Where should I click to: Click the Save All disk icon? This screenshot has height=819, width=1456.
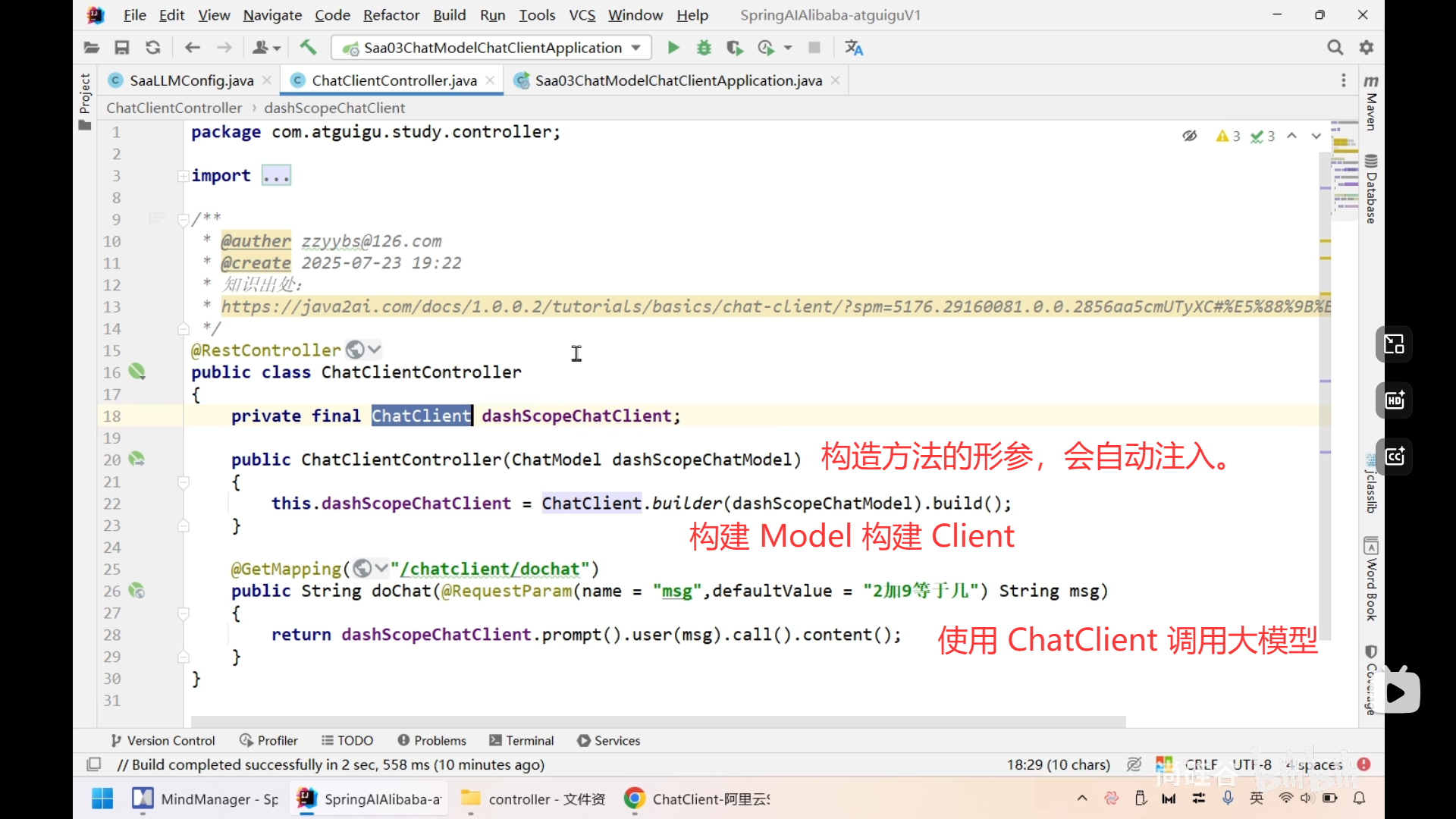(x=121, y=48)
